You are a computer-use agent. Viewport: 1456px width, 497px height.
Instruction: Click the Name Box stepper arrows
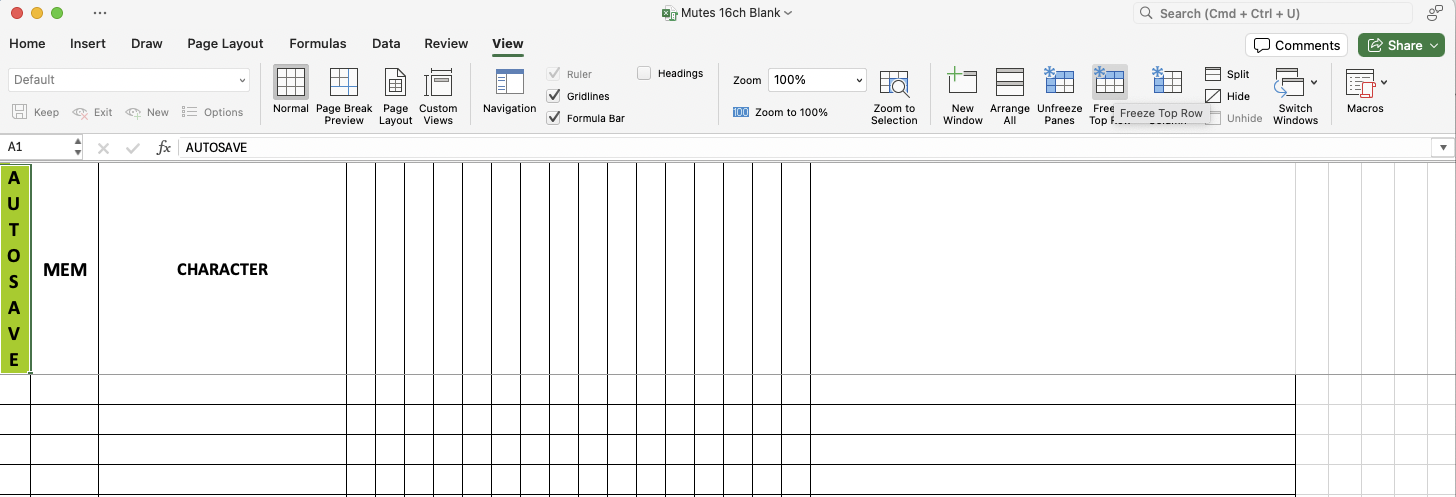78,147
